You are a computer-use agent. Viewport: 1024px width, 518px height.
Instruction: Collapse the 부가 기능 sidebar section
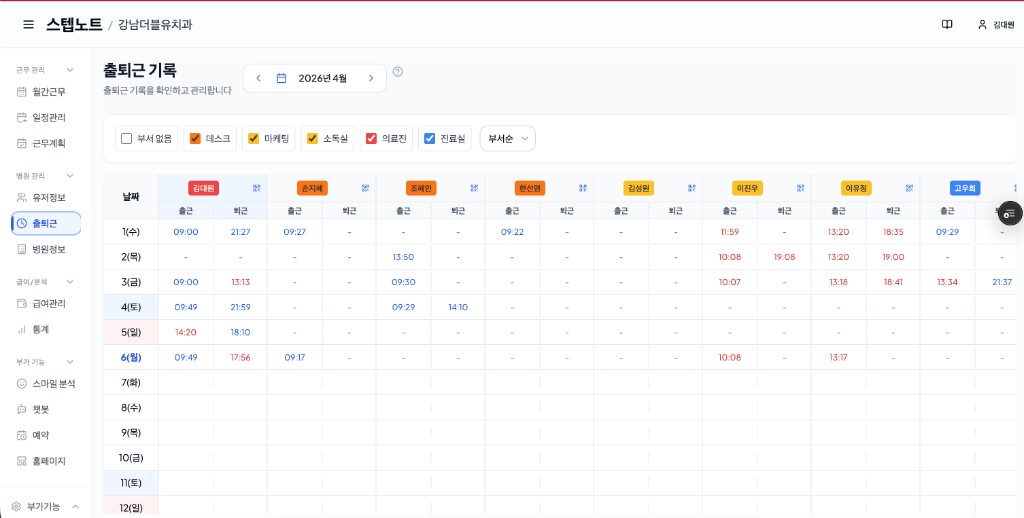[x=70, y=362]
